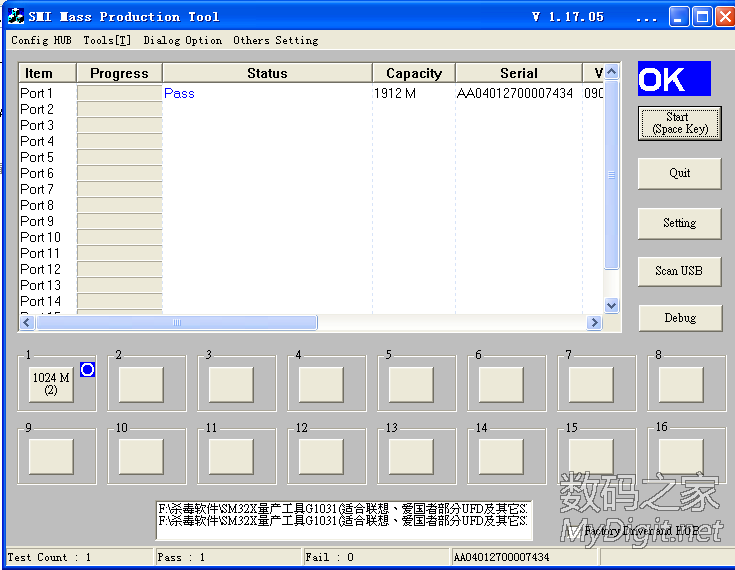Viewport: 735px width, 570px height.
Task: Select the Port 10 row
Action: pyautogui.click(x=311, y=237)
